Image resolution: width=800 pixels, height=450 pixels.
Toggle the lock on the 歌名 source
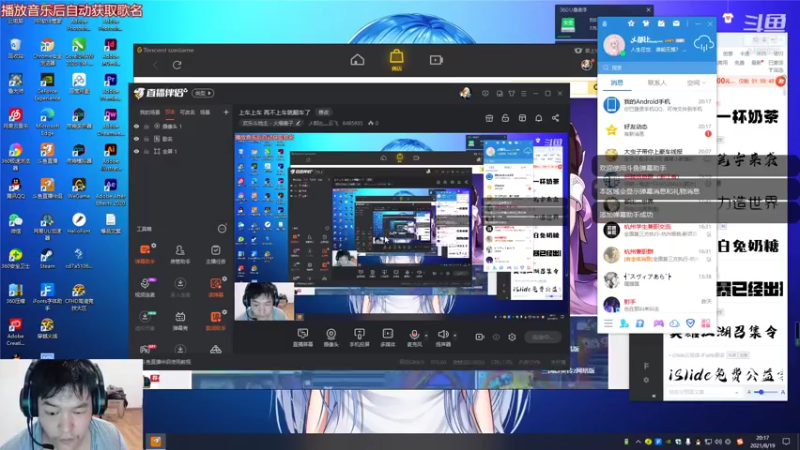146,139
